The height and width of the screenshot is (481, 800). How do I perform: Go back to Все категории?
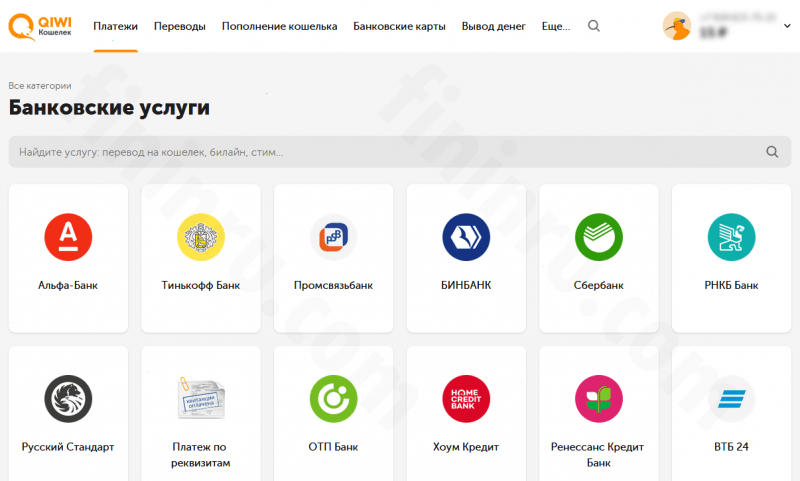(40, 86)
